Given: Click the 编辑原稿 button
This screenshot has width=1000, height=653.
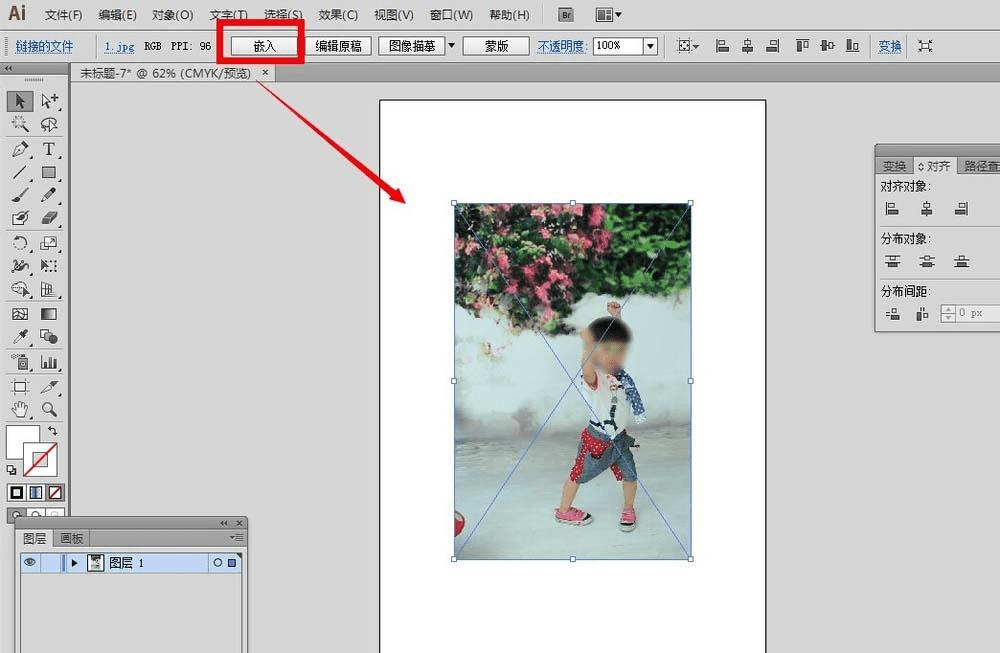Looking at the screenshot, I should point(338,46).
